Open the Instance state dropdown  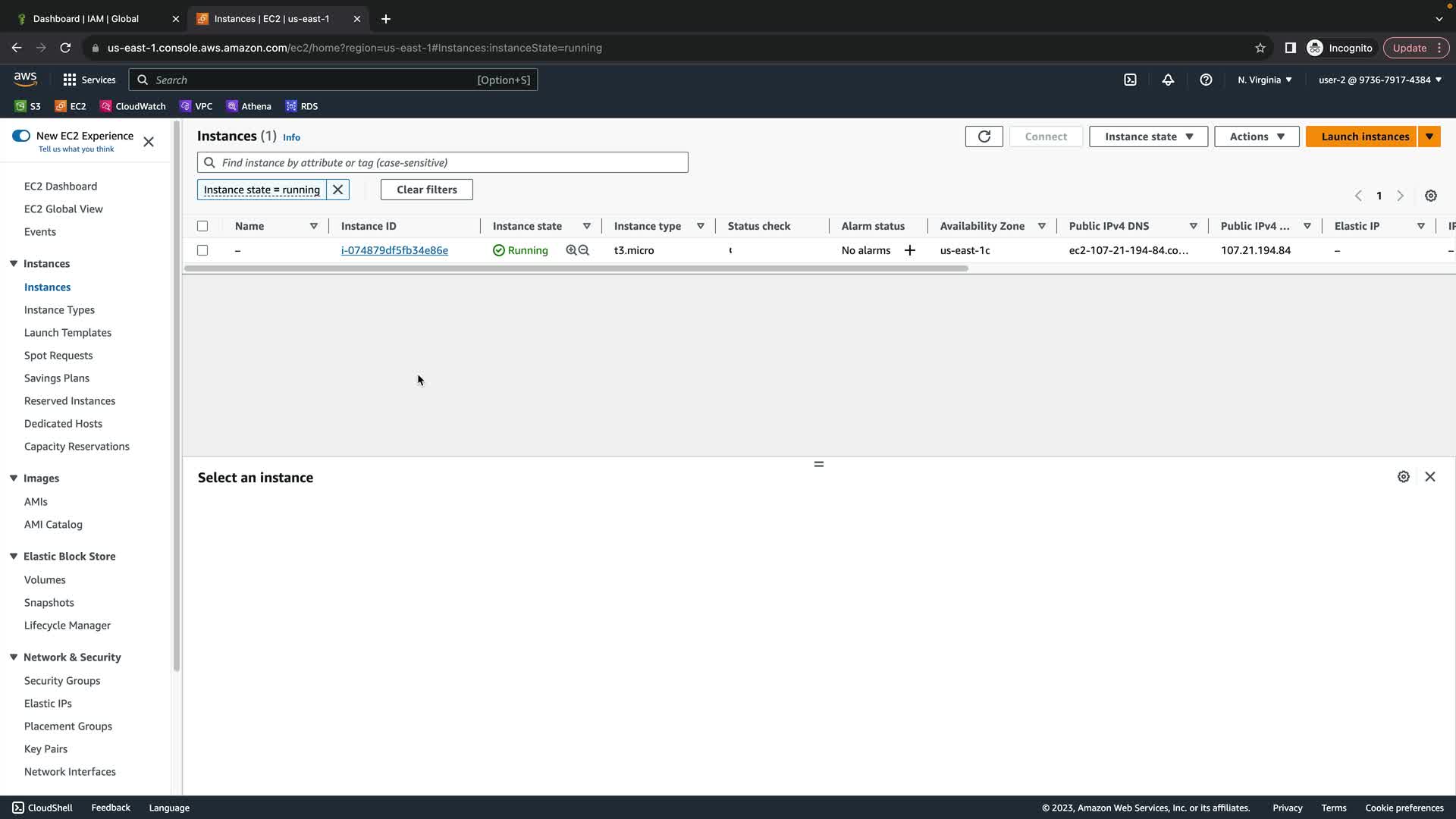click(x=1148, y=136)
